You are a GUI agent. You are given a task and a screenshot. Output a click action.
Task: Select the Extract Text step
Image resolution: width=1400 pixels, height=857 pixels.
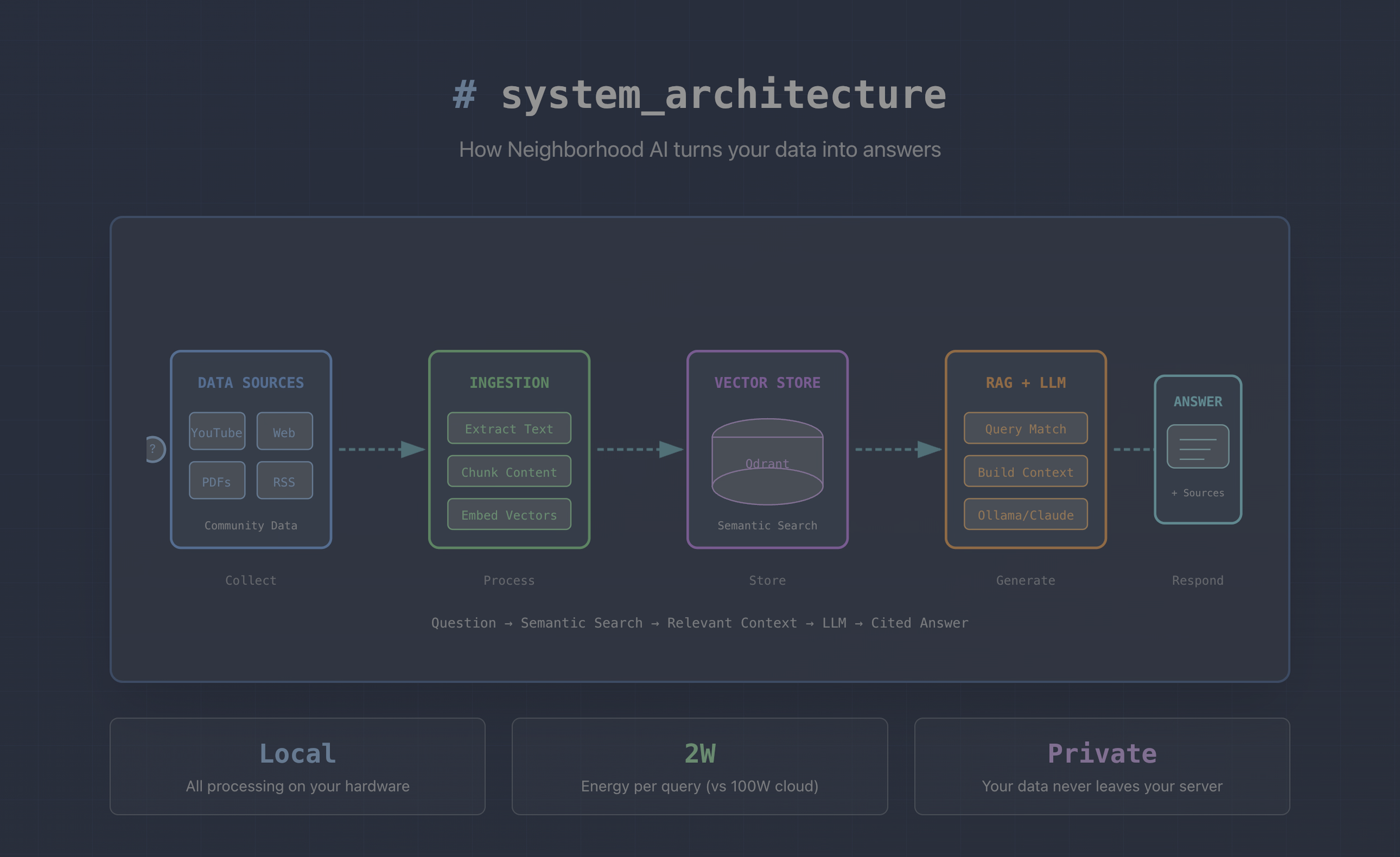coord(509,428)
